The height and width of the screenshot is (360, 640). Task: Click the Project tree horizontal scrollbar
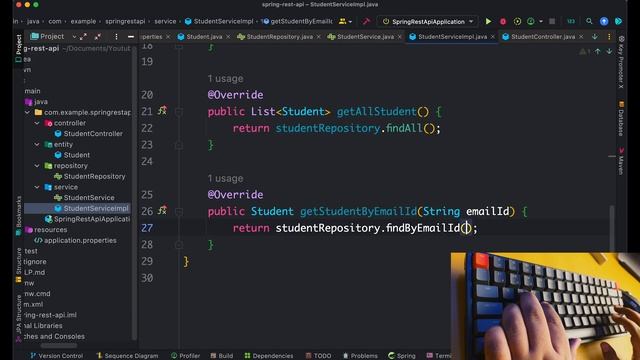point(58,346)
